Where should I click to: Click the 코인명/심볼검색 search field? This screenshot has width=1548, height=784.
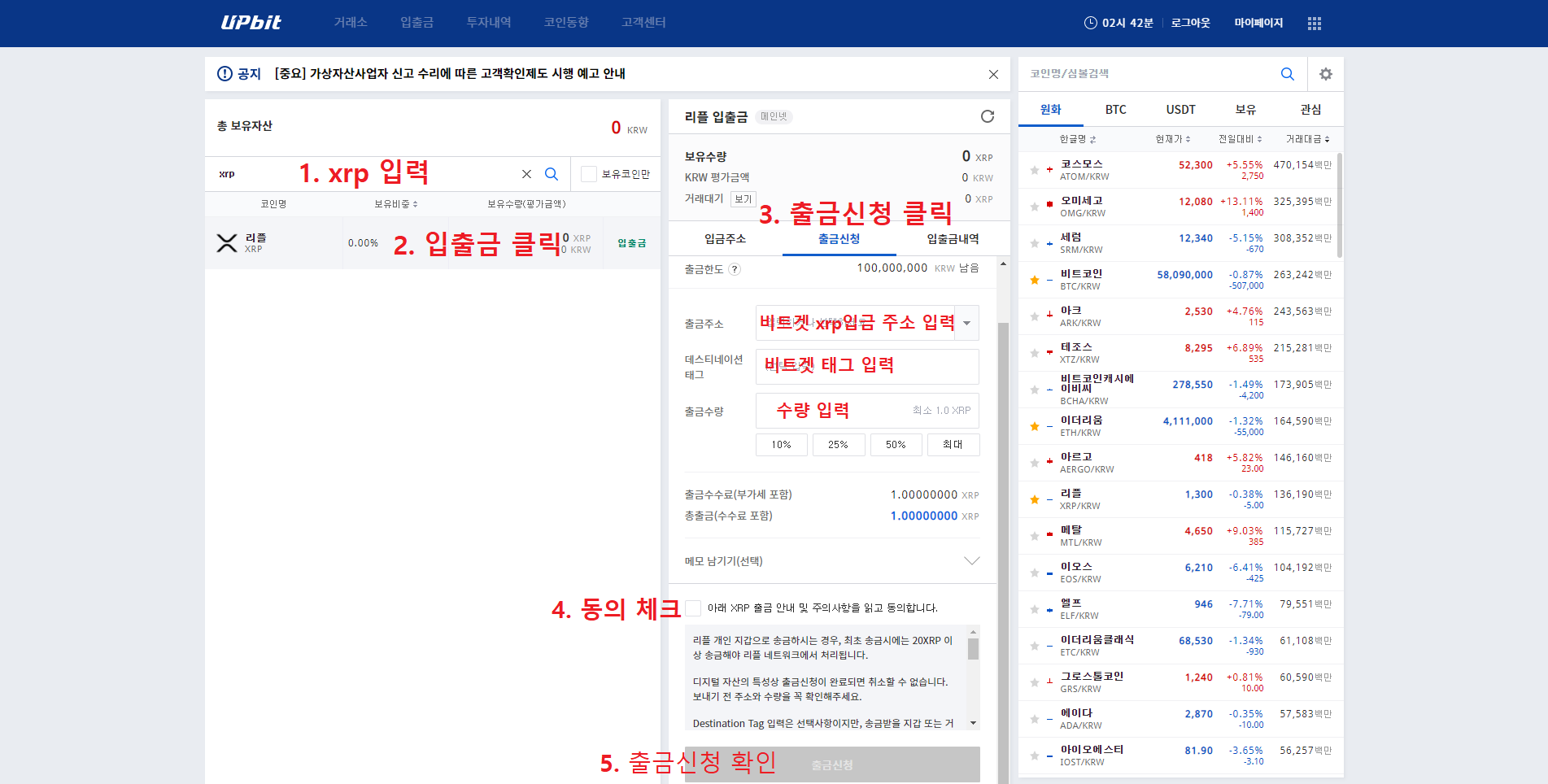coord(1147,74)
